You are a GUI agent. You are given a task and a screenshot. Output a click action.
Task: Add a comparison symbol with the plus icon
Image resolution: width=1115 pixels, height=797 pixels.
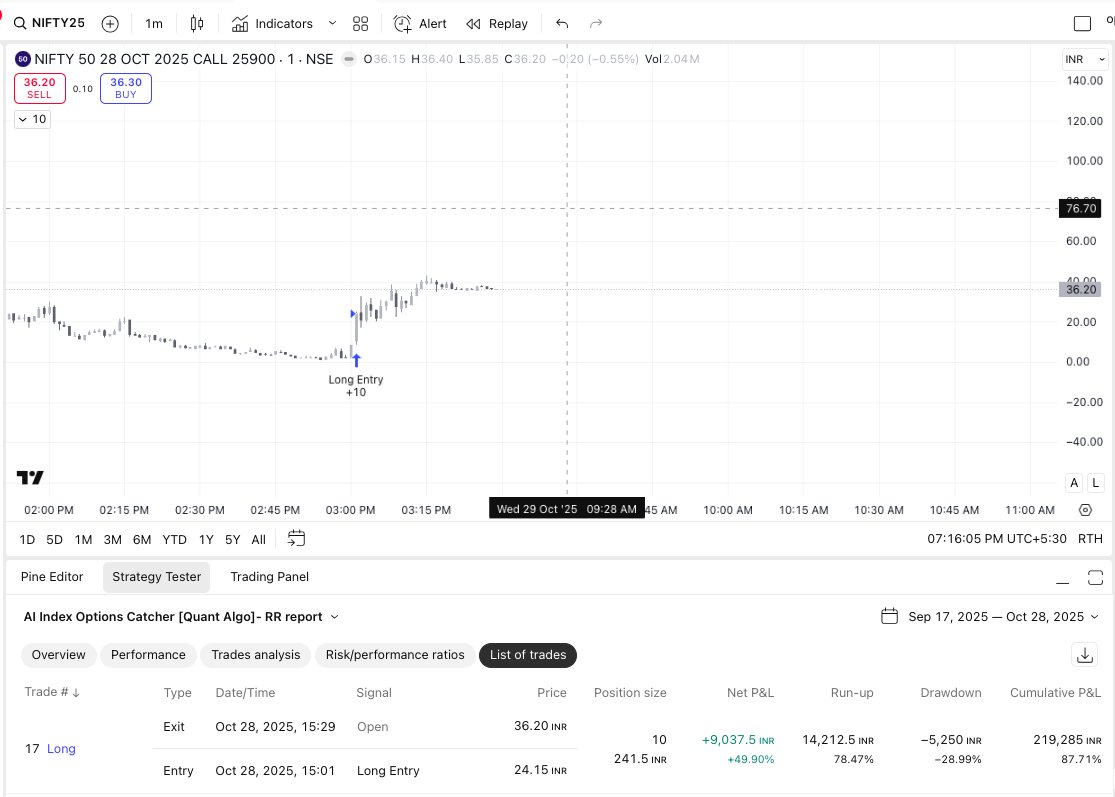(x=110, y=22)
